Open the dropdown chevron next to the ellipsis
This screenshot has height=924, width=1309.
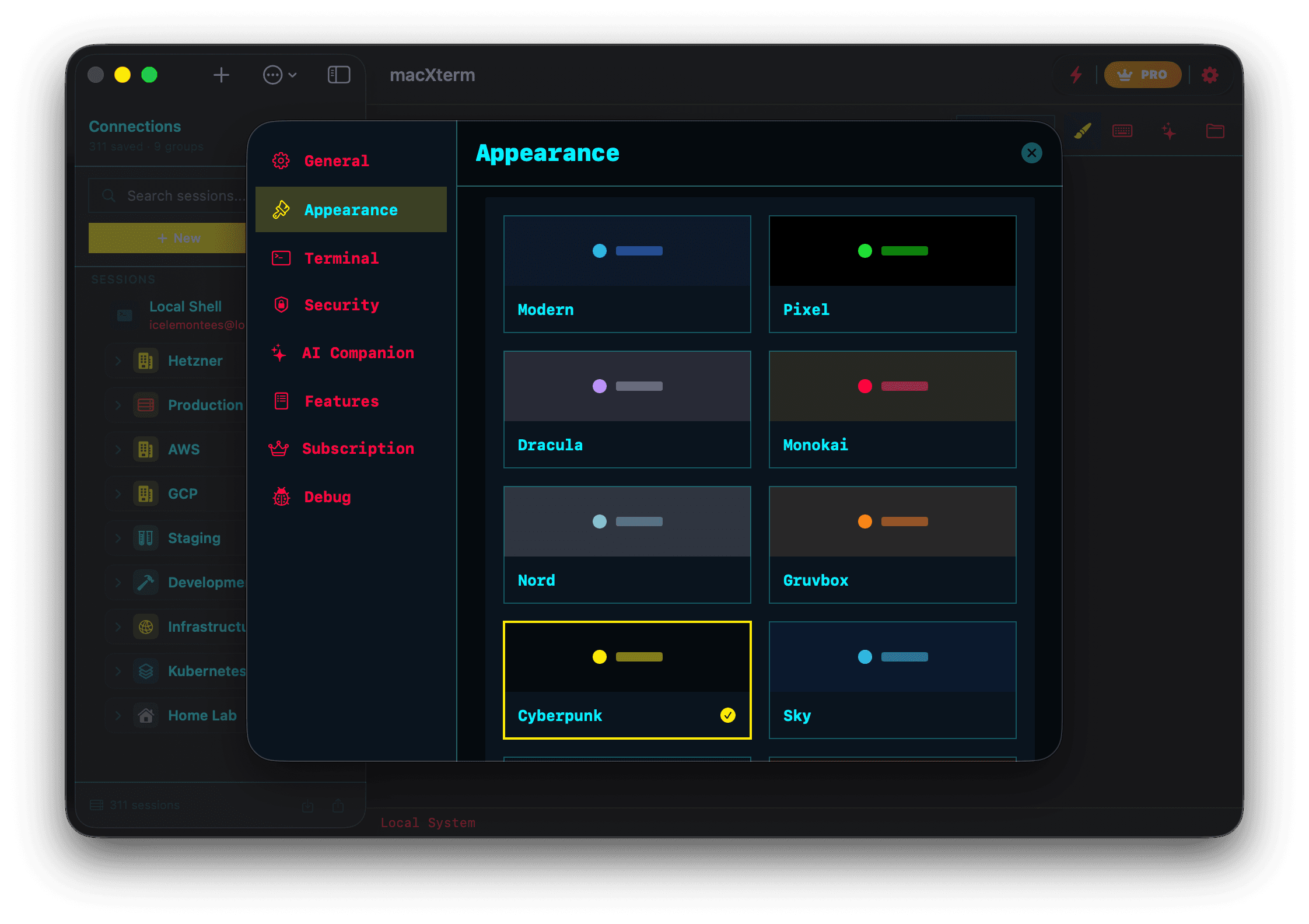(293, 75)
